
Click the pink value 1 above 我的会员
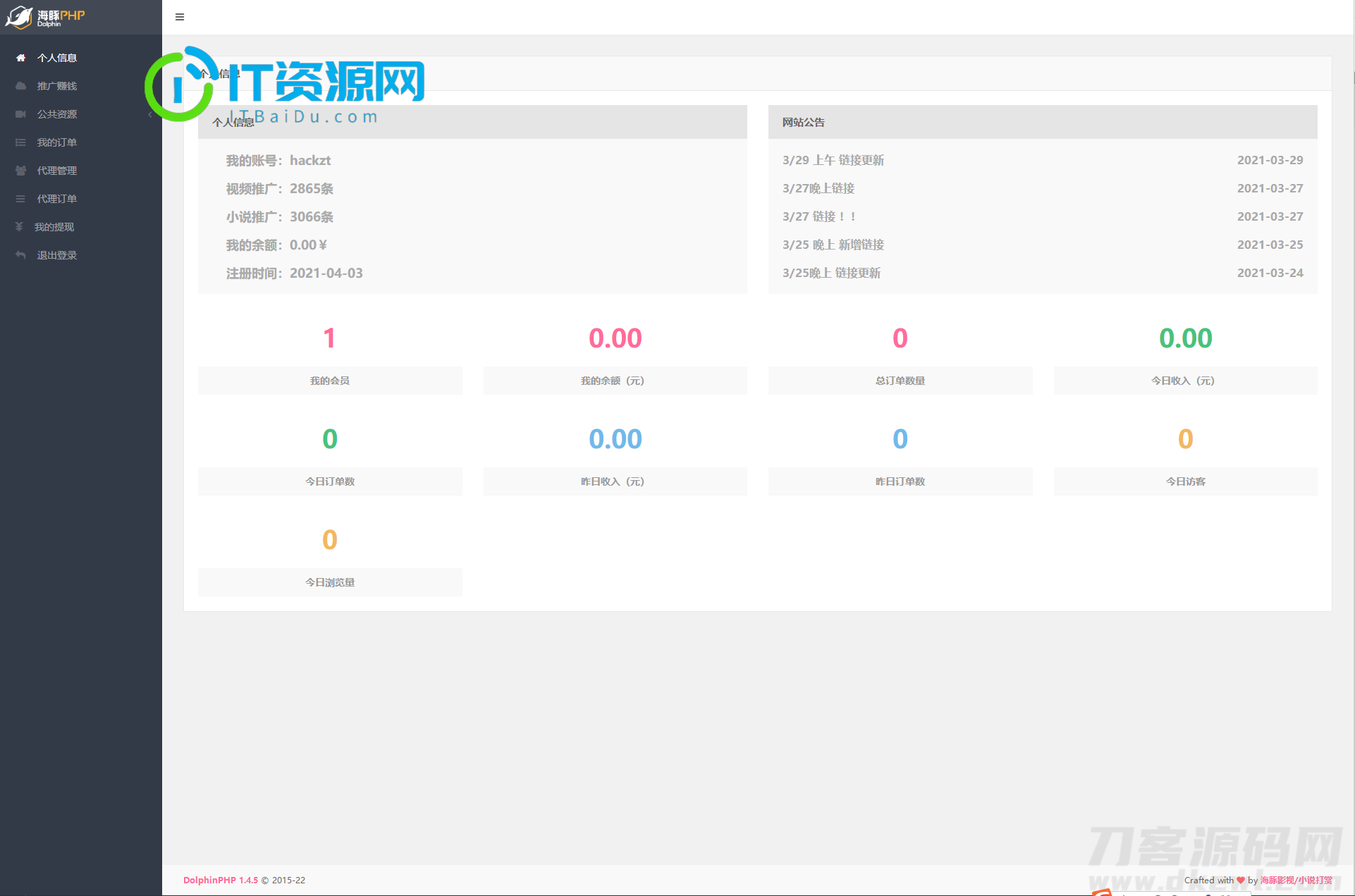pyautogui.click(x=329, y=338)
